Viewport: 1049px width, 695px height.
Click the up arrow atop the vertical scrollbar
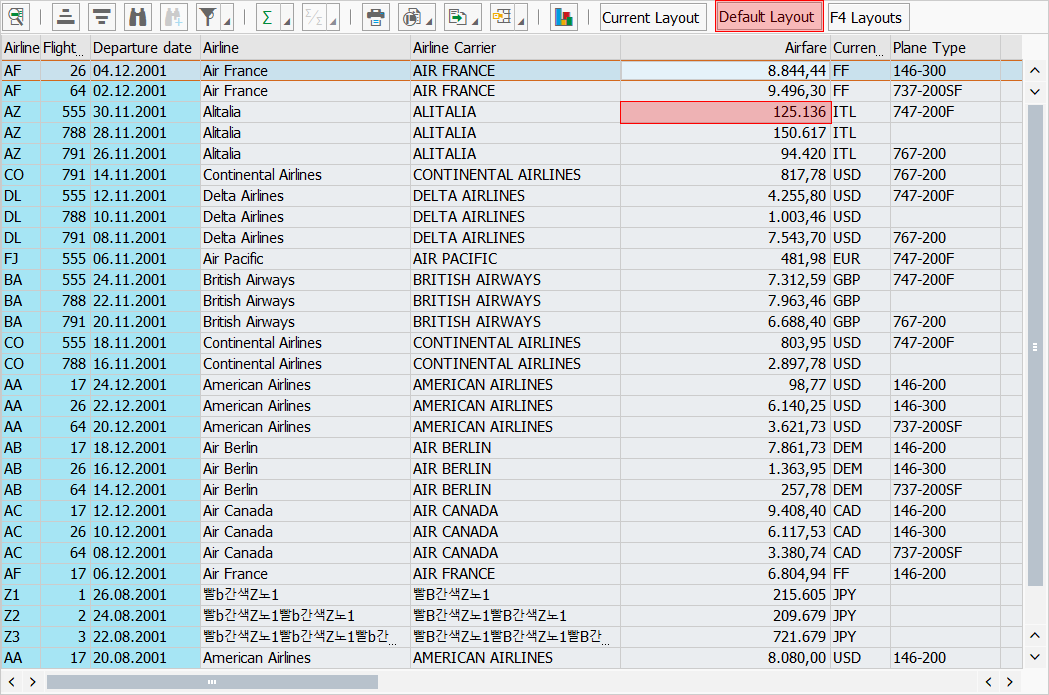(x=1035, y=70)
